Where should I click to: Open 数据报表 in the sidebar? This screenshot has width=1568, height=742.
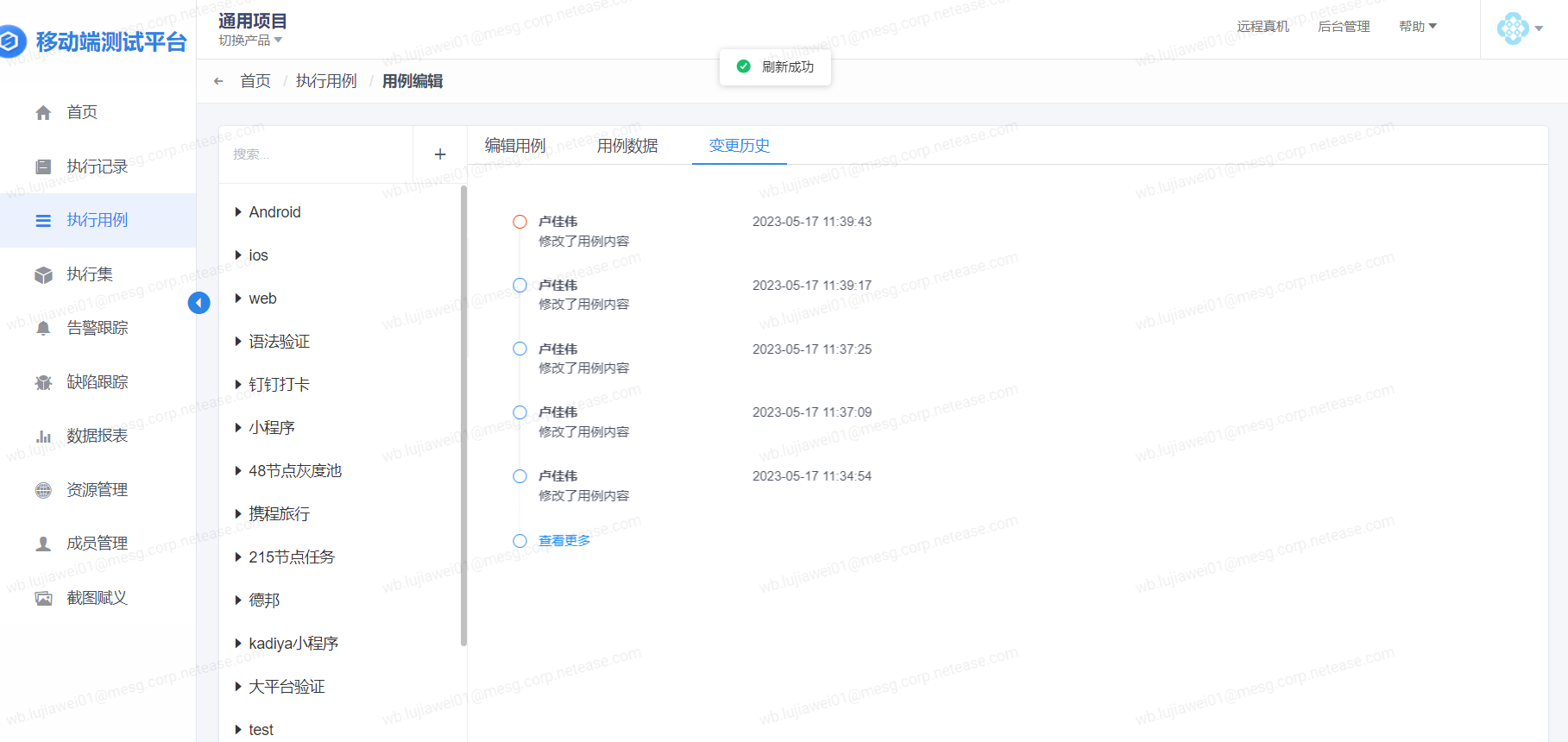tap(98, 436)
